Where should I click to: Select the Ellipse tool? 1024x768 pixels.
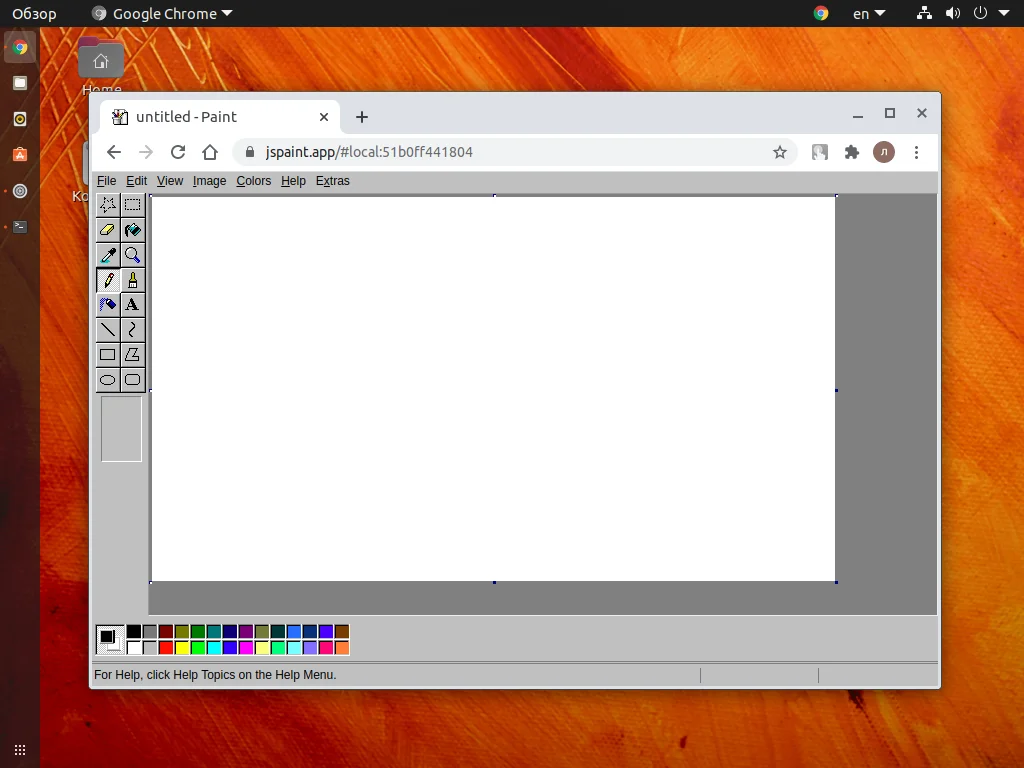tap(108, 379)
